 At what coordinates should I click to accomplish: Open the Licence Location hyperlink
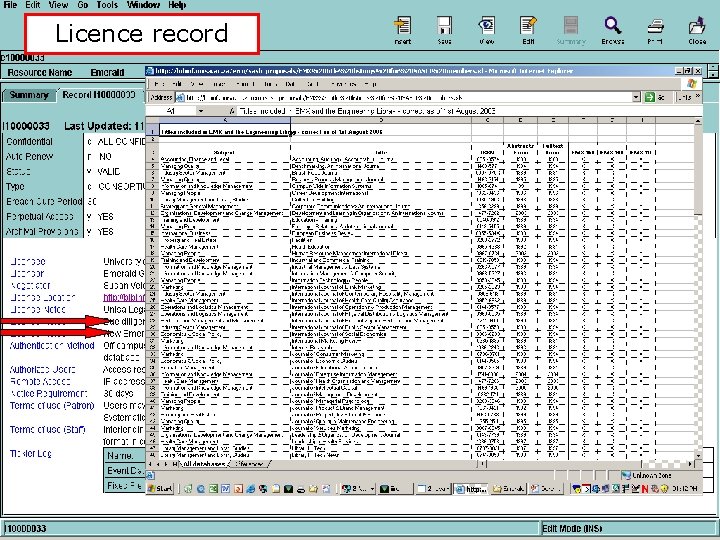(x=124, y=298)
